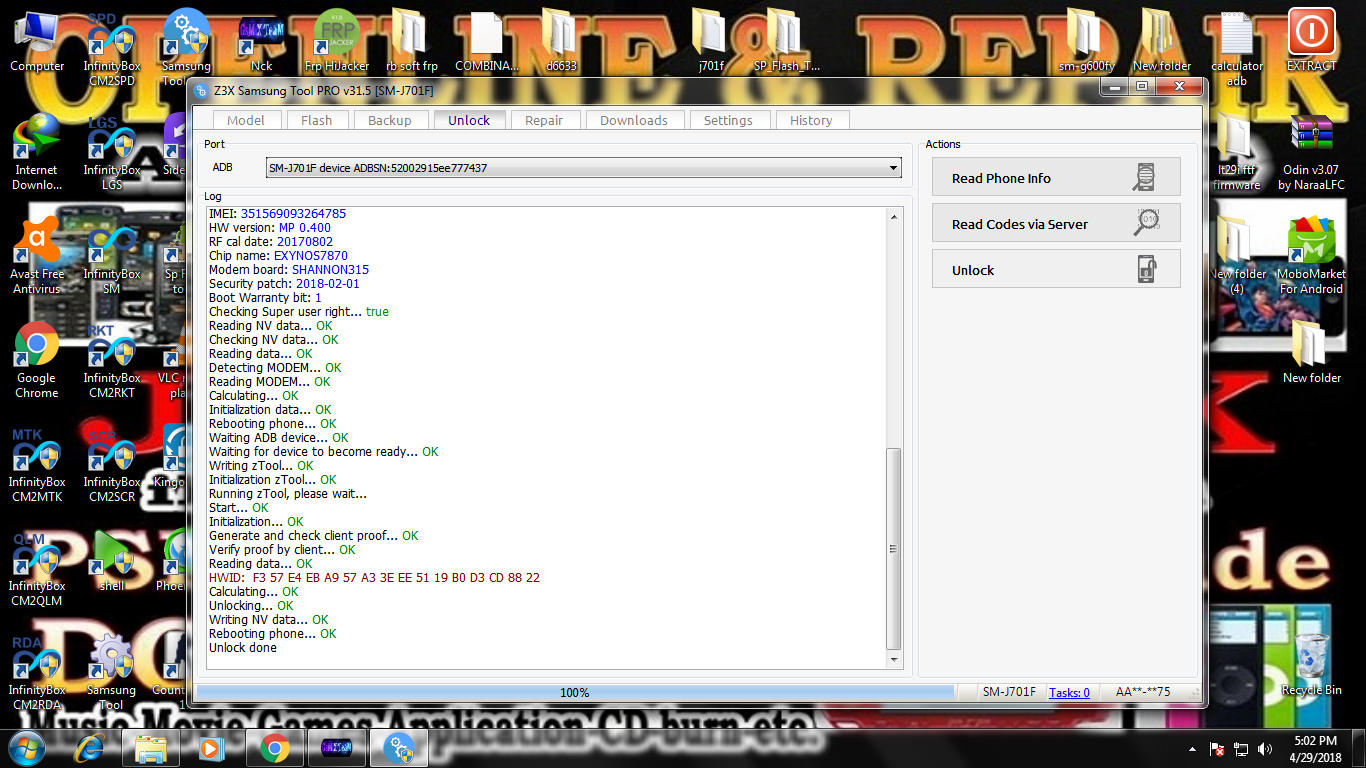This screenshot has height=768, width=1366.
Task: Open InfinityBox CM2SCR shortcut
Action: 112,464
